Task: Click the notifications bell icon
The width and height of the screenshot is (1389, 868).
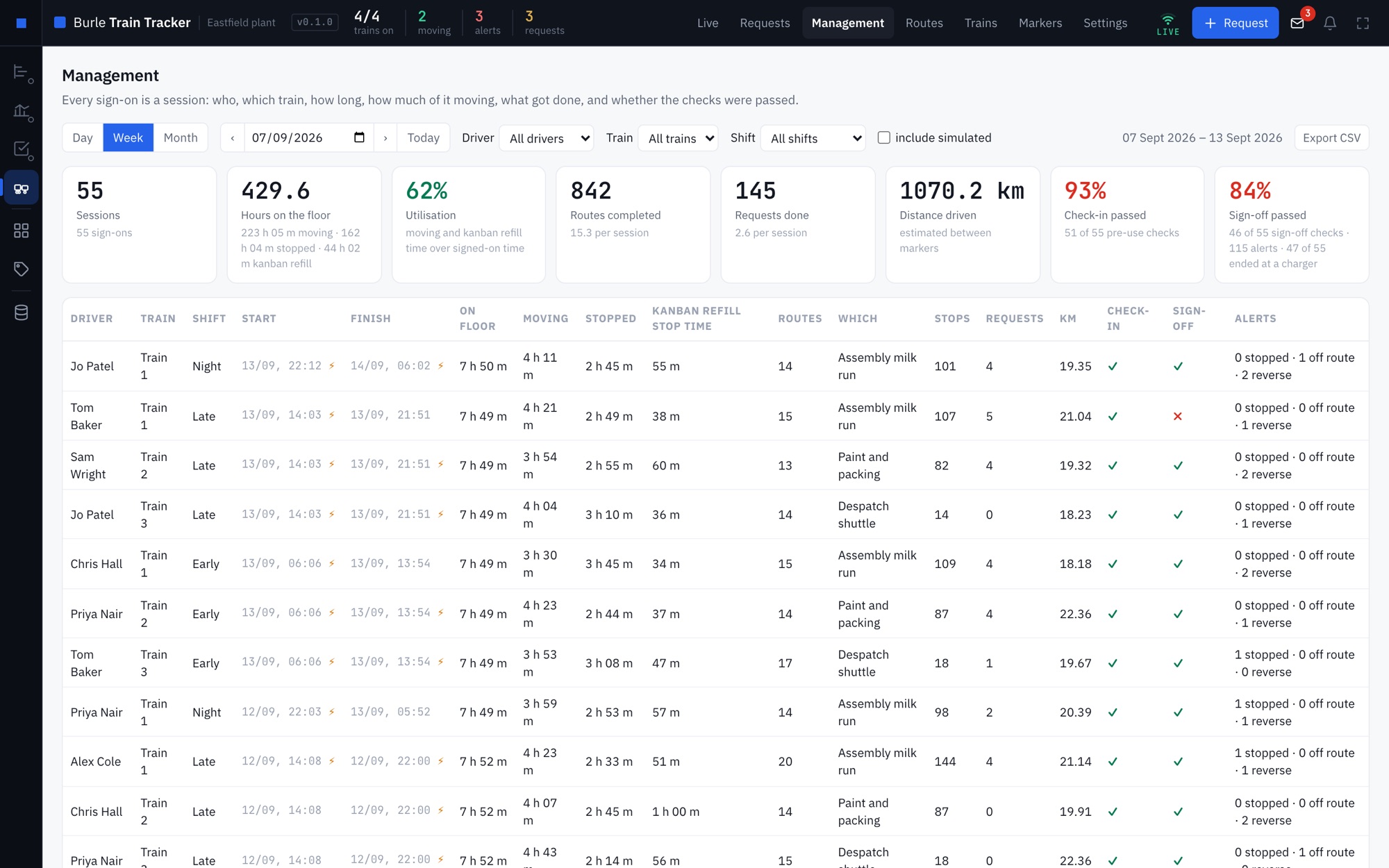Action: (1330, 23)
